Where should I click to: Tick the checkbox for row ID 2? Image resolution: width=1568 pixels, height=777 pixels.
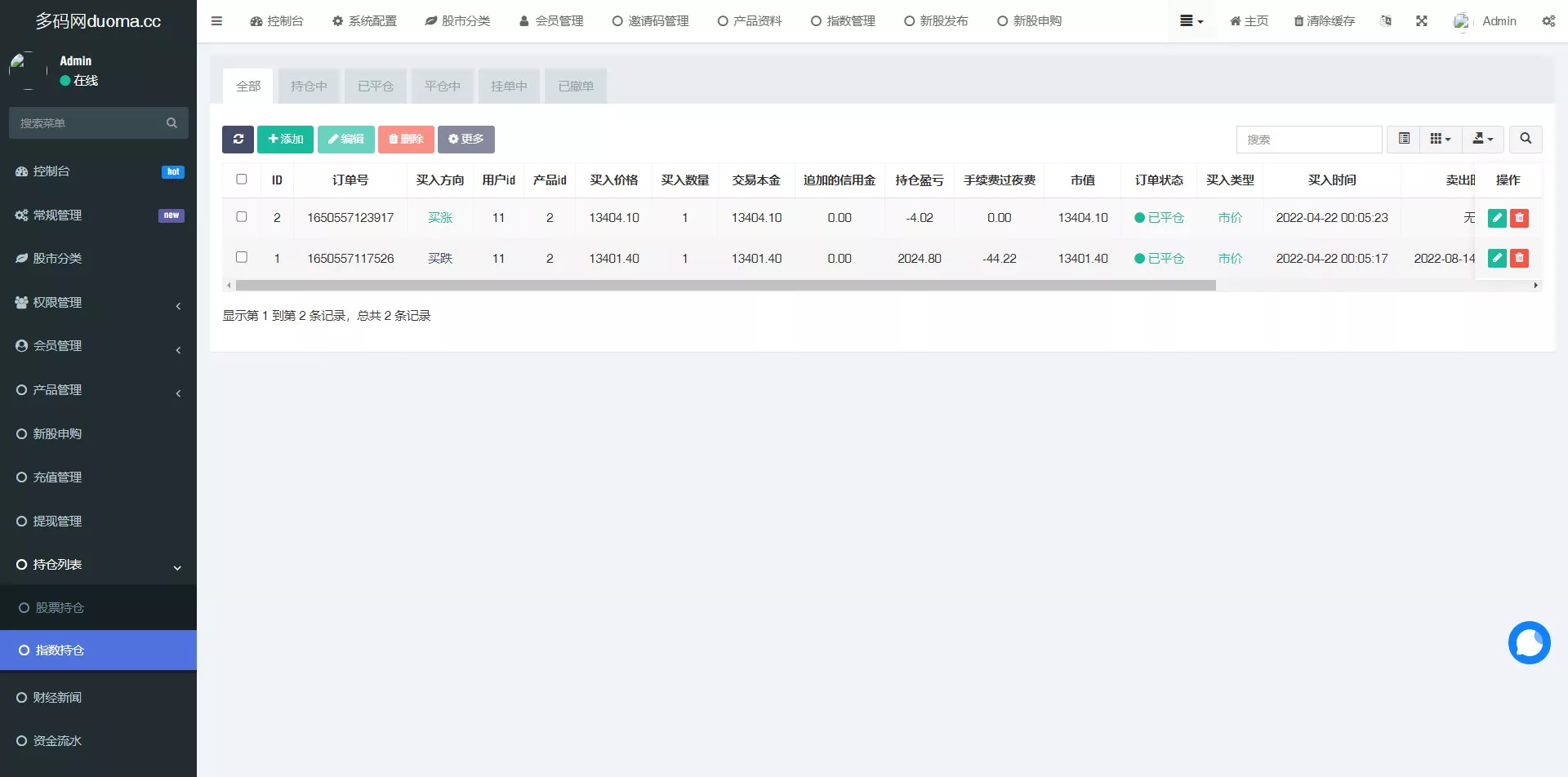[x=242, y=217]
